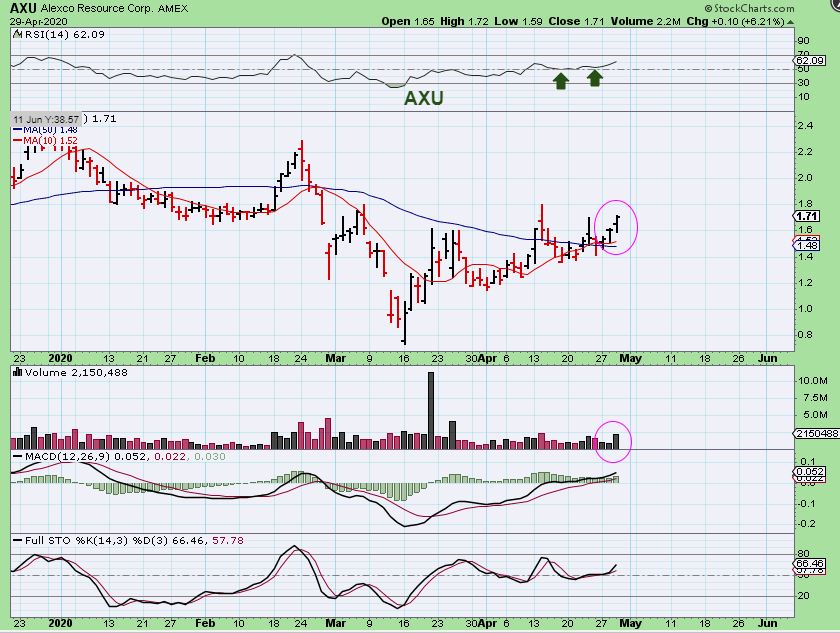The width and height of the screenshot is (840, 633).
Task: Click the 1.48 moving-average tag on price axis
Action: coord(807,245)
